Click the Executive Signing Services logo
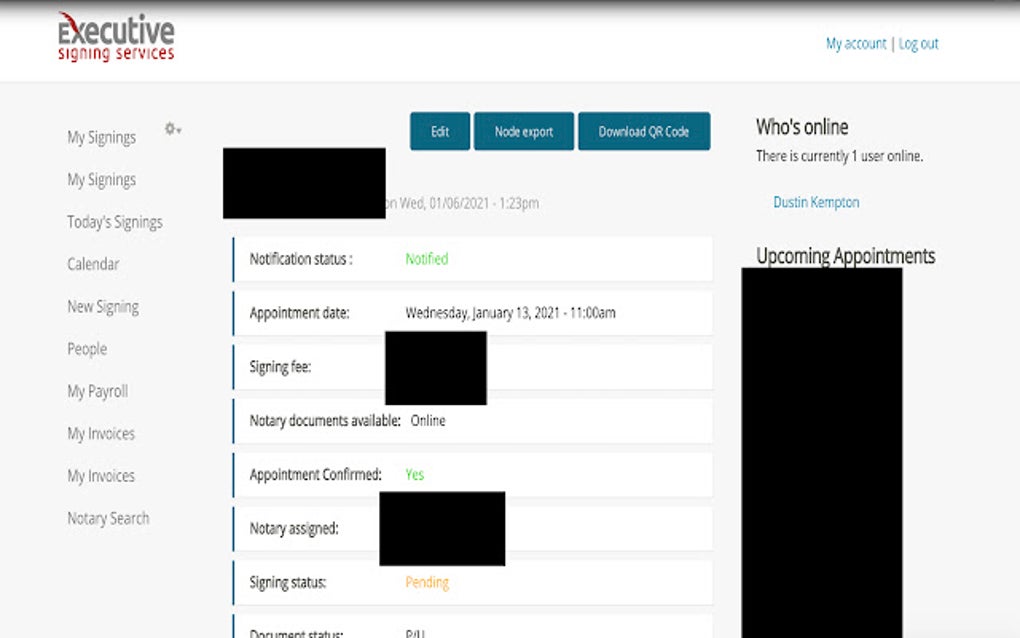 pyautogui.click(x=116, y=38)
